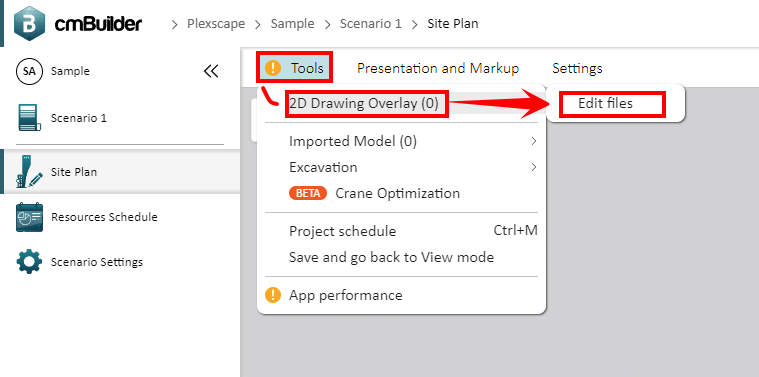Click the SA avatar for Sample
This screenshot has width=759, height=377.
pos(29,71)
